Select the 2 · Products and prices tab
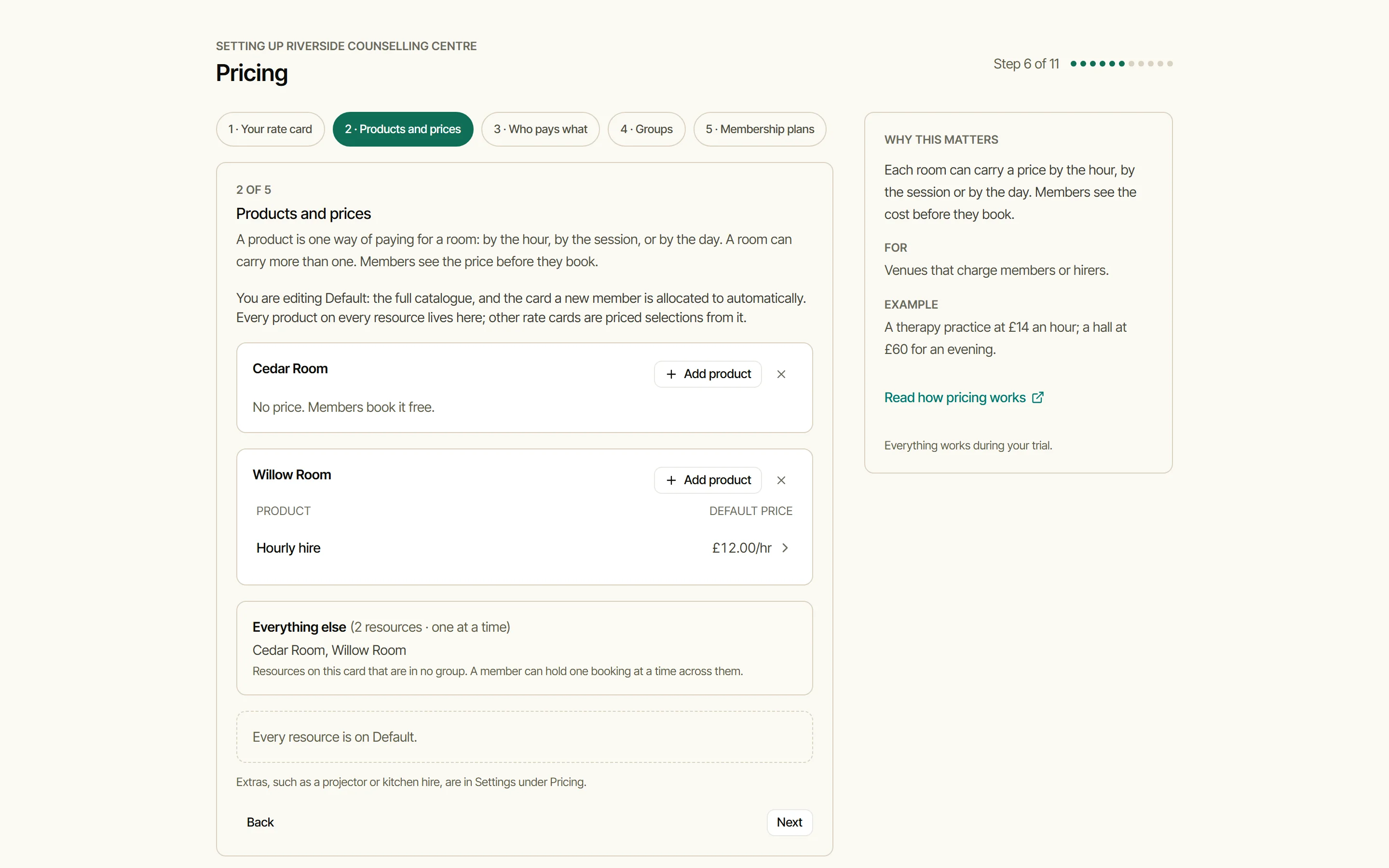Screen dimensions: 1389x868 tap(403, 129)
